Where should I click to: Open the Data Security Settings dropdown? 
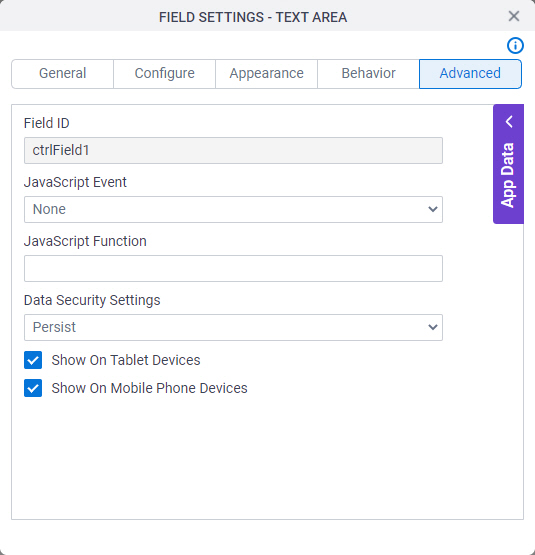[233, 327]
